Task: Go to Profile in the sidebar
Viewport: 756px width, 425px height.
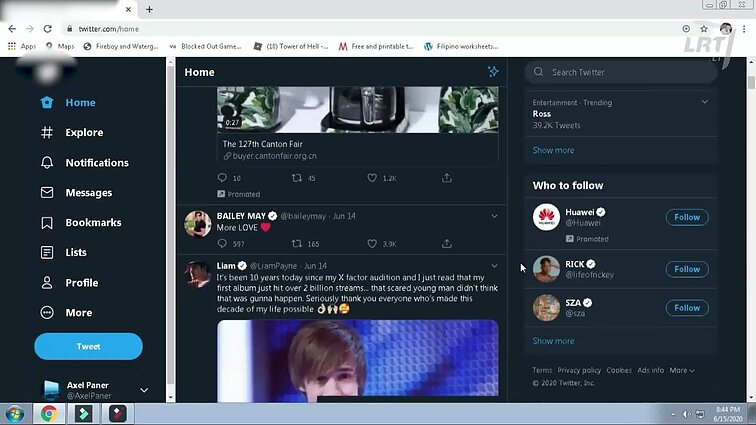Action: coord(69,283)
